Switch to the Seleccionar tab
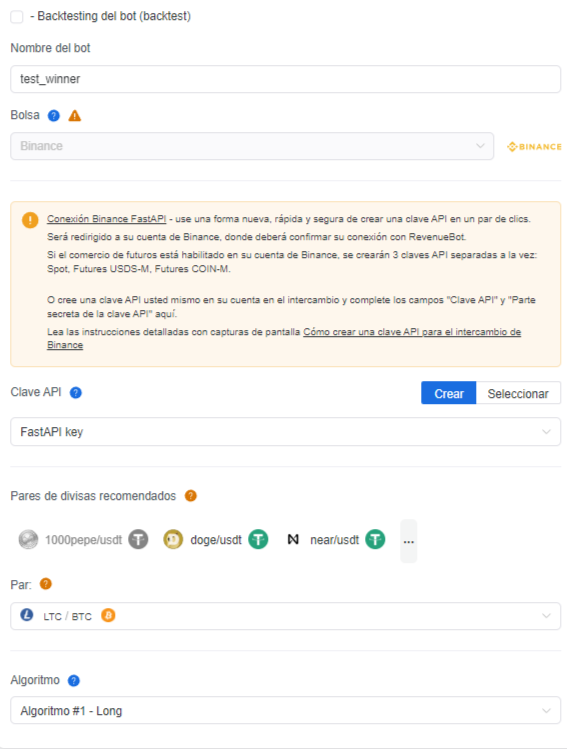Viewport: 567px width, 749px height. point(518,393)
